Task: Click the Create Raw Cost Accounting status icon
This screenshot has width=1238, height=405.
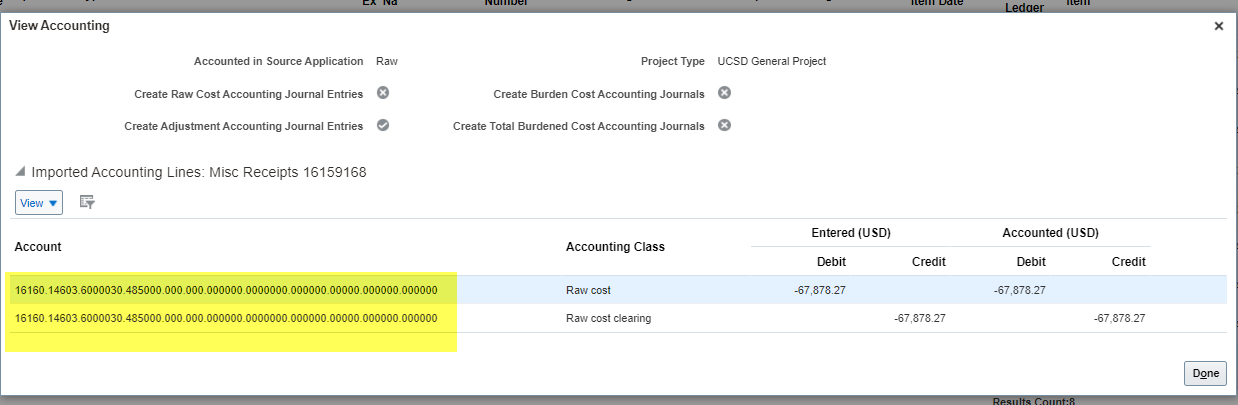Action: point(383,93)
